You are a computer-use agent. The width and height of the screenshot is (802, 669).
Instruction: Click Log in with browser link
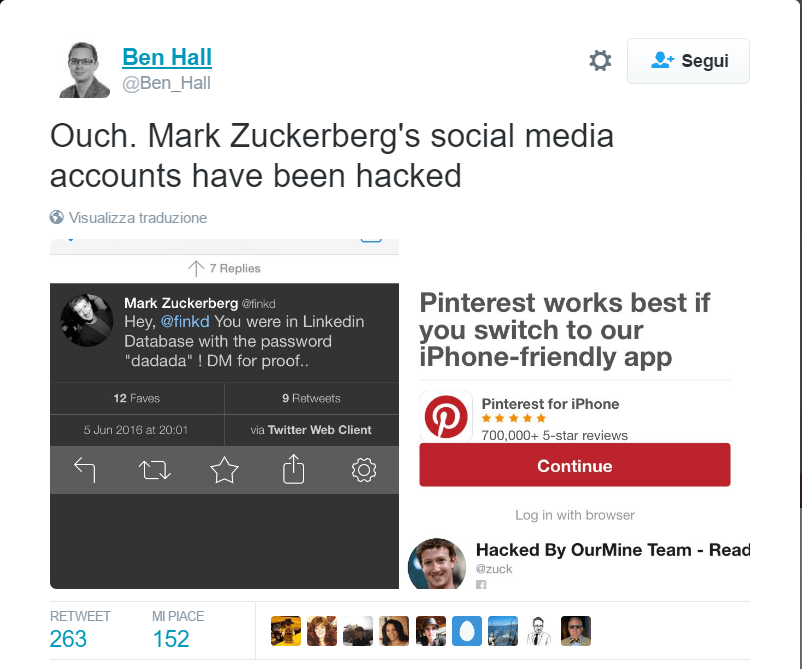pos(575,515)
